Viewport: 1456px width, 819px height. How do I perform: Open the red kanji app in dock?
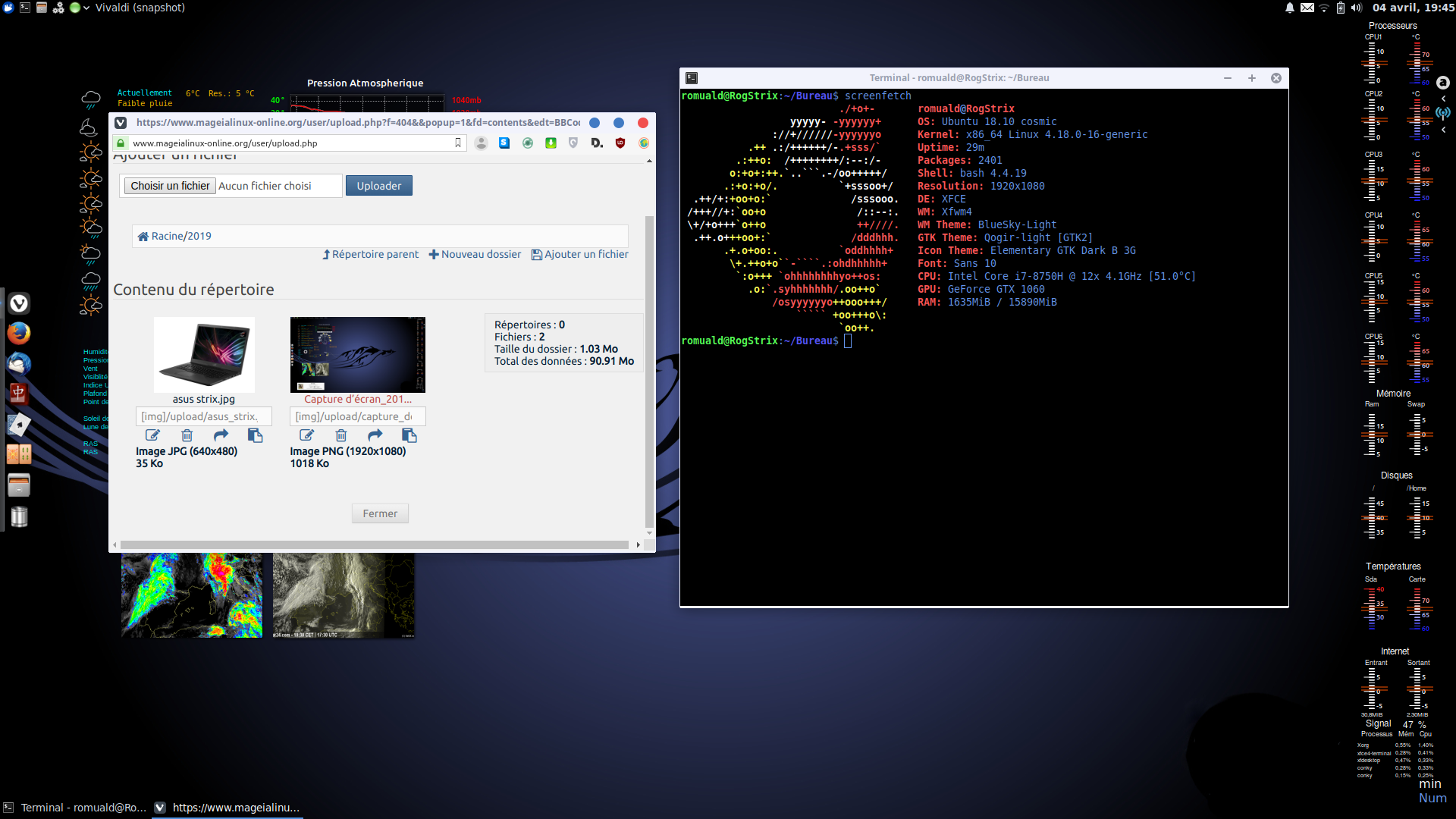(19, 394)
